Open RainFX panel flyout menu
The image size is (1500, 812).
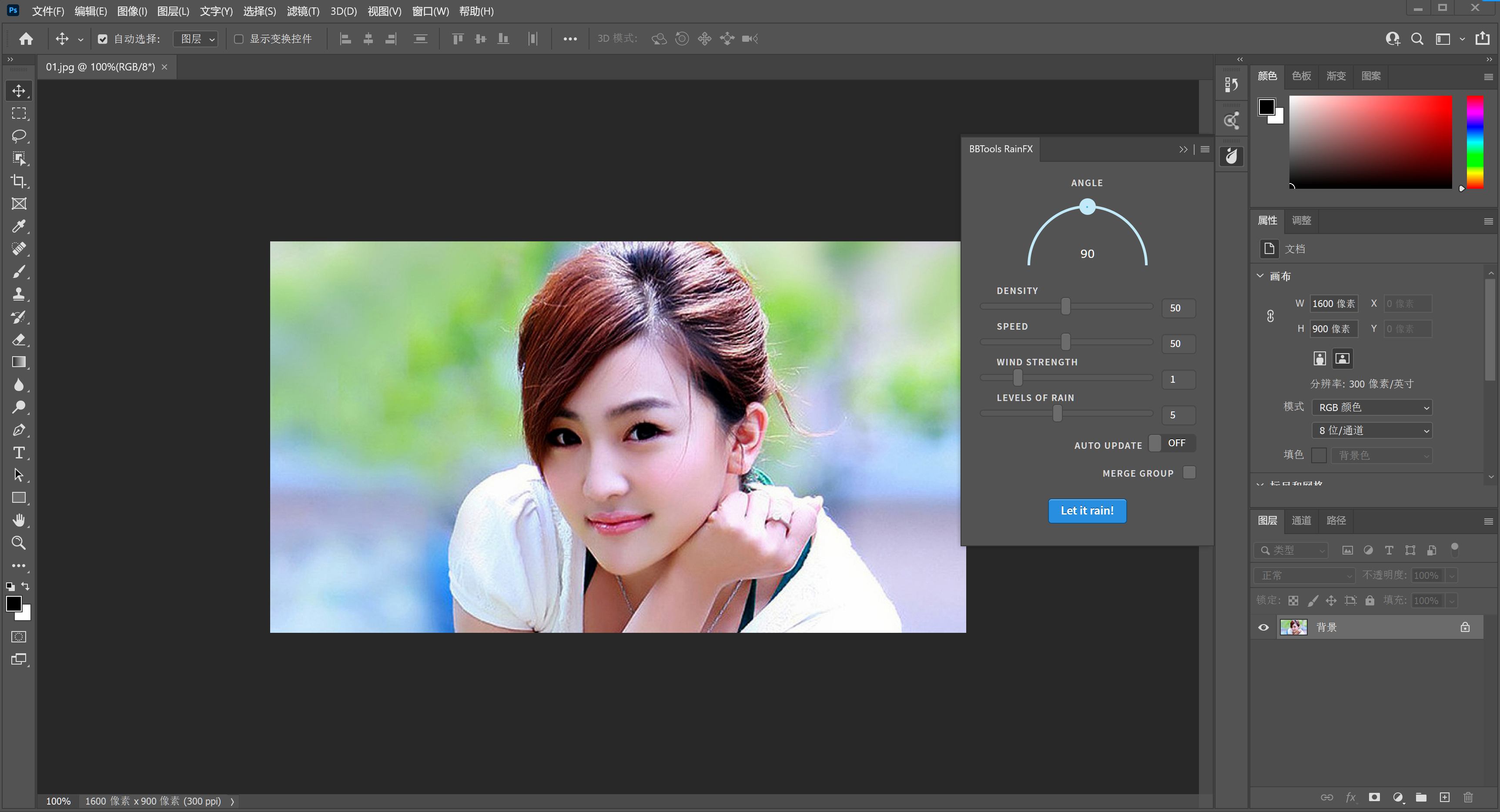pyautogui.click(x=1205, y=150)
